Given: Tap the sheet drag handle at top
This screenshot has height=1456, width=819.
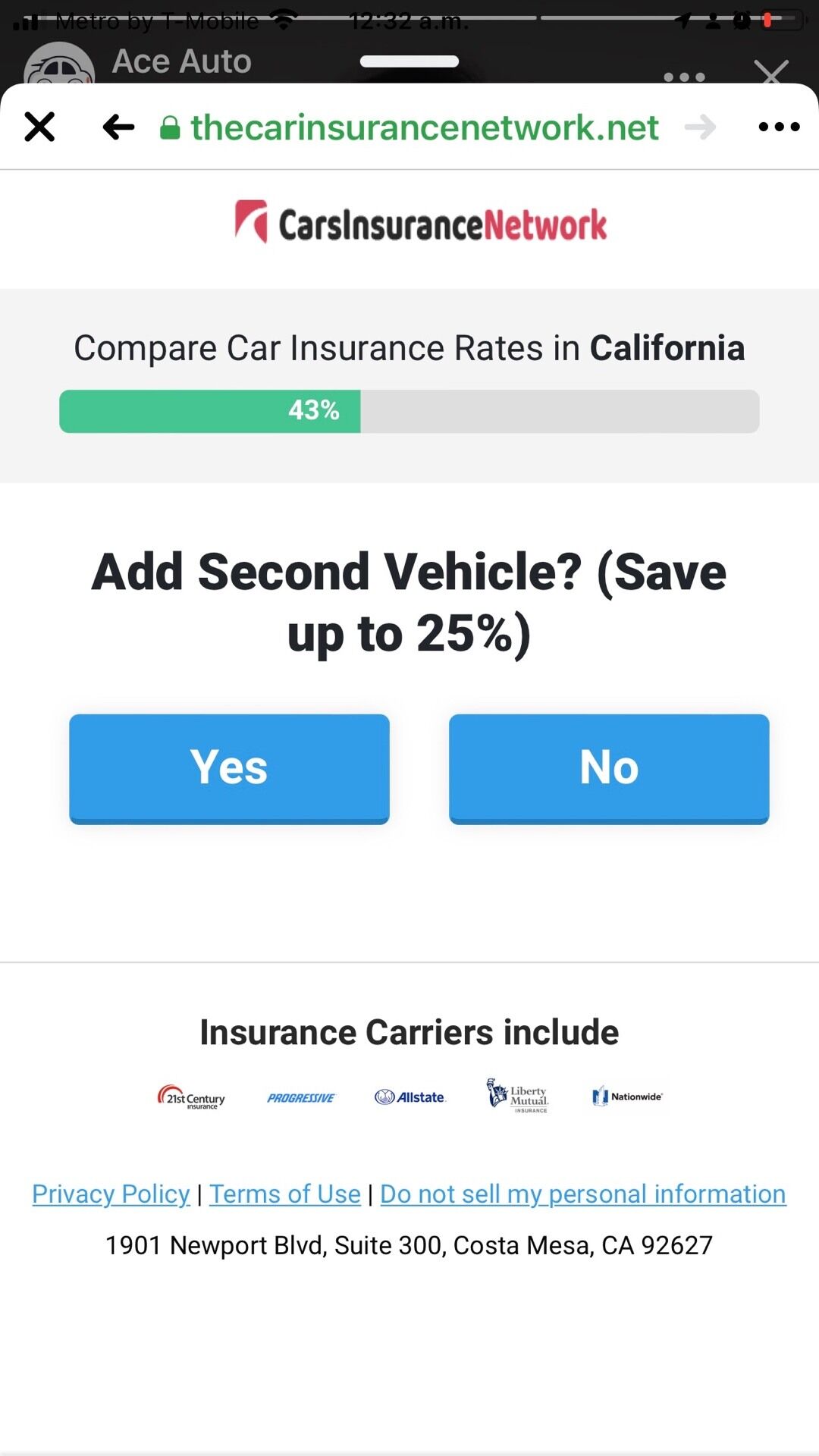Looking at the screenshot, I should click(x=409, y=61).
